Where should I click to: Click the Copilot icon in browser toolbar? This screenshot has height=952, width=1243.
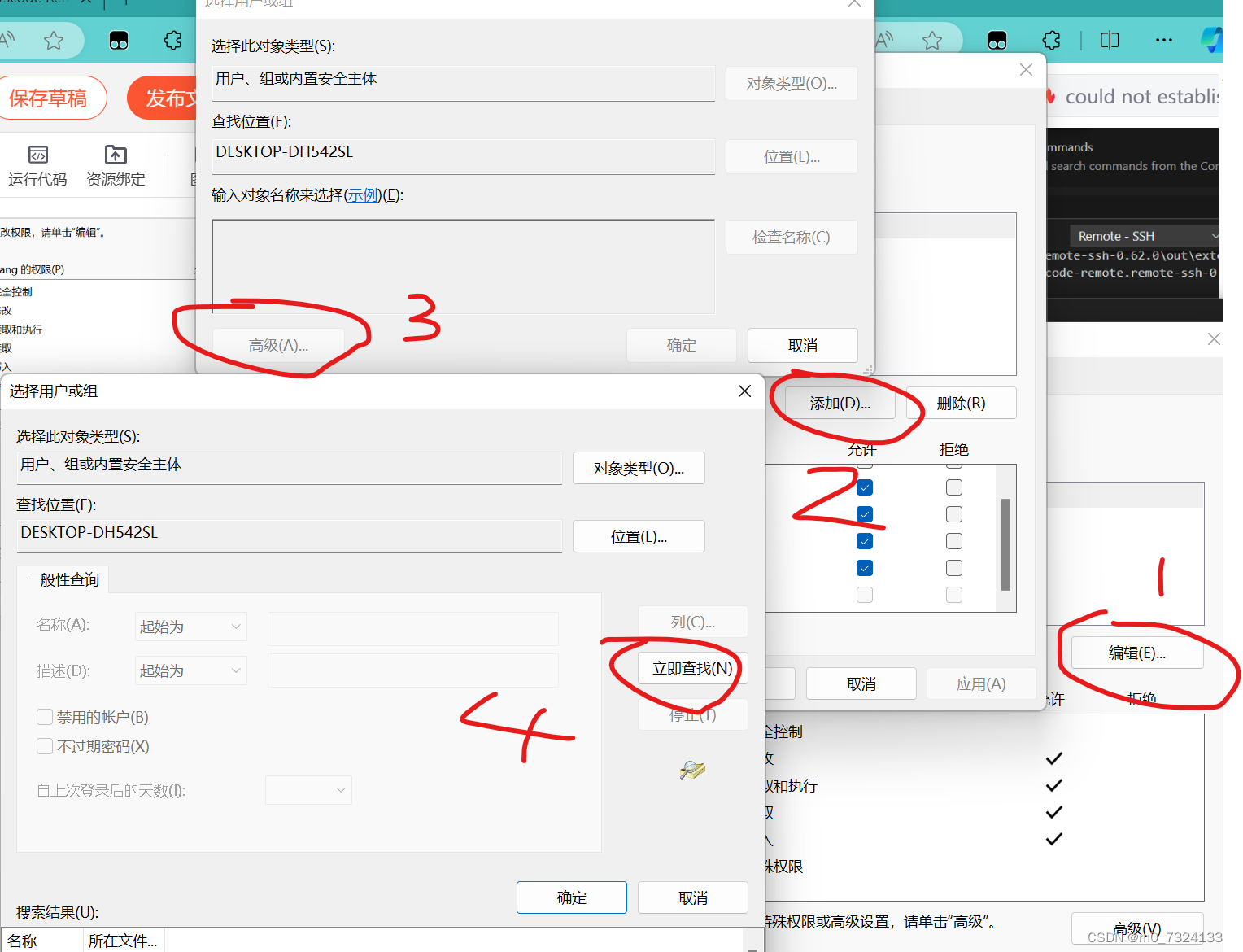pos(1212,40)
